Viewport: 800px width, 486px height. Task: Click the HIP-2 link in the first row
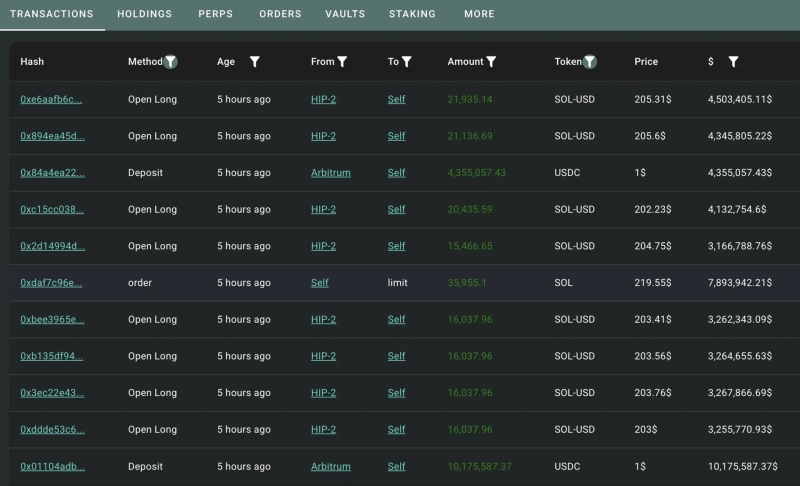(x=323, y=100)
